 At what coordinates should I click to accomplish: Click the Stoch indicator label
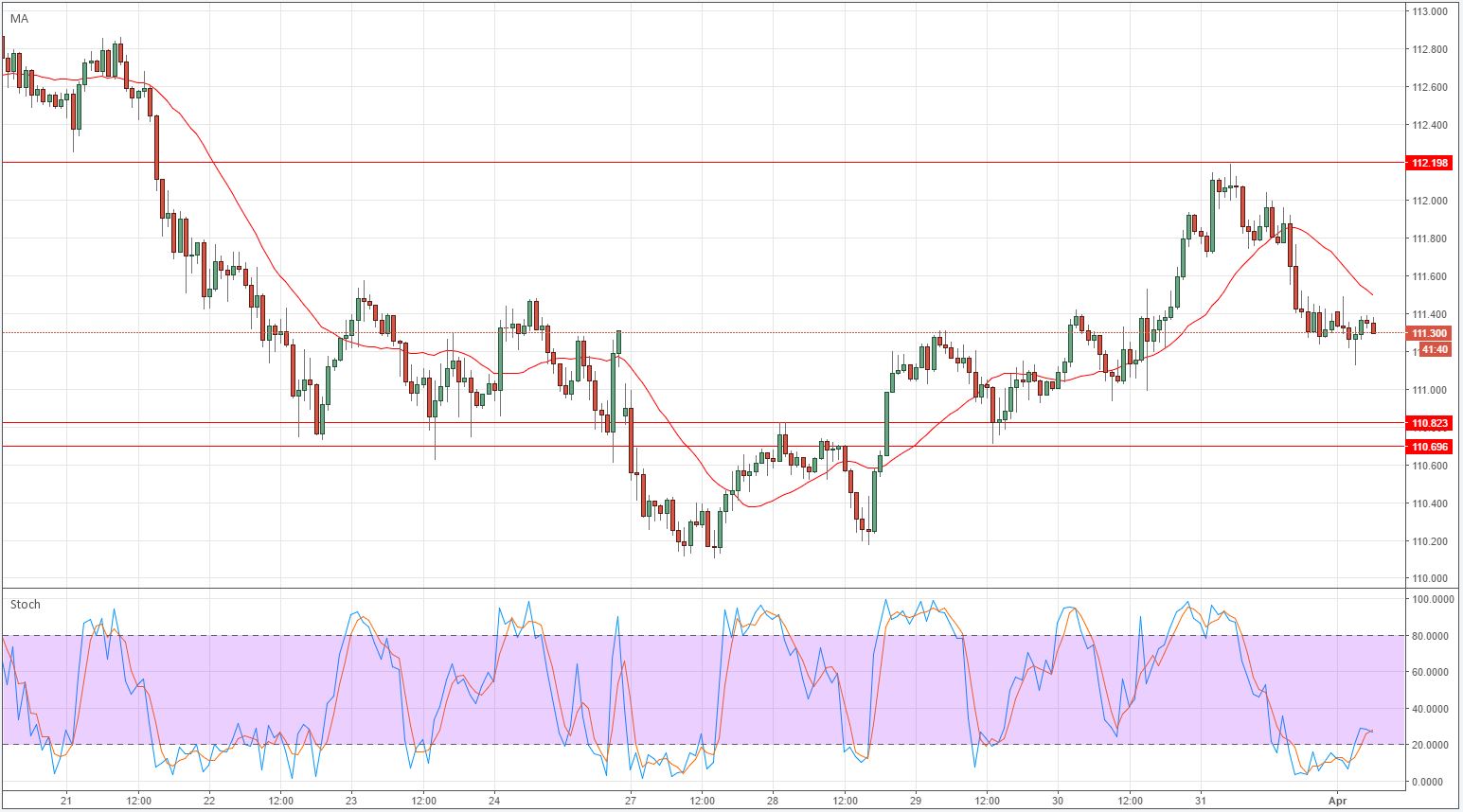[x=26, y=604]
